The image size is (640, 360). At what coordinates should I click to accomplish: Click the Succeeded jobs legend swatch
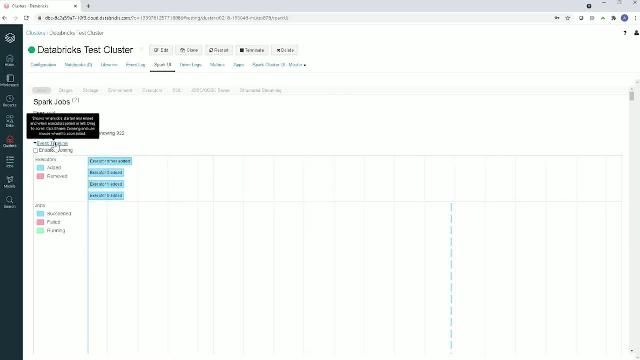tap(40, 213)
